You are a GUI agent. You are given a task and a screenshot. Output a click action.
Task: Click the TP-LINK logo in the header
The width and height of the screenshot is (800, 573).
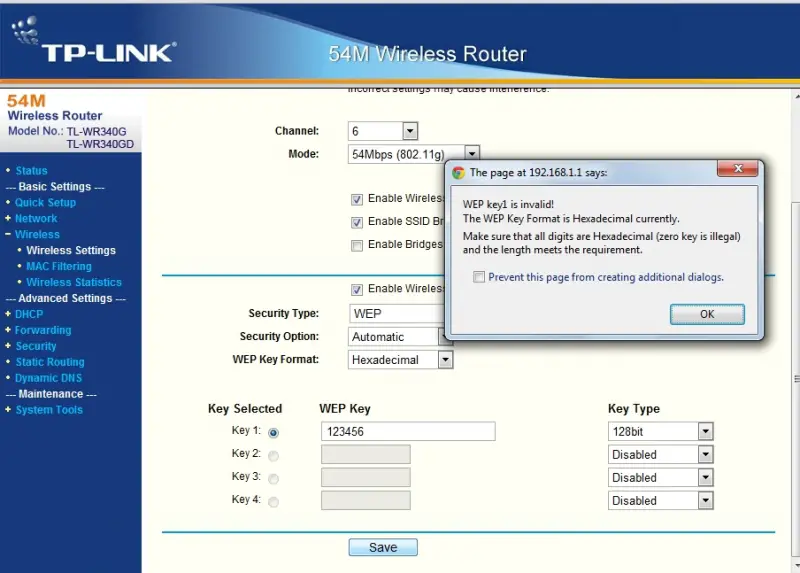pyautogui.click(x=94, y=41)
